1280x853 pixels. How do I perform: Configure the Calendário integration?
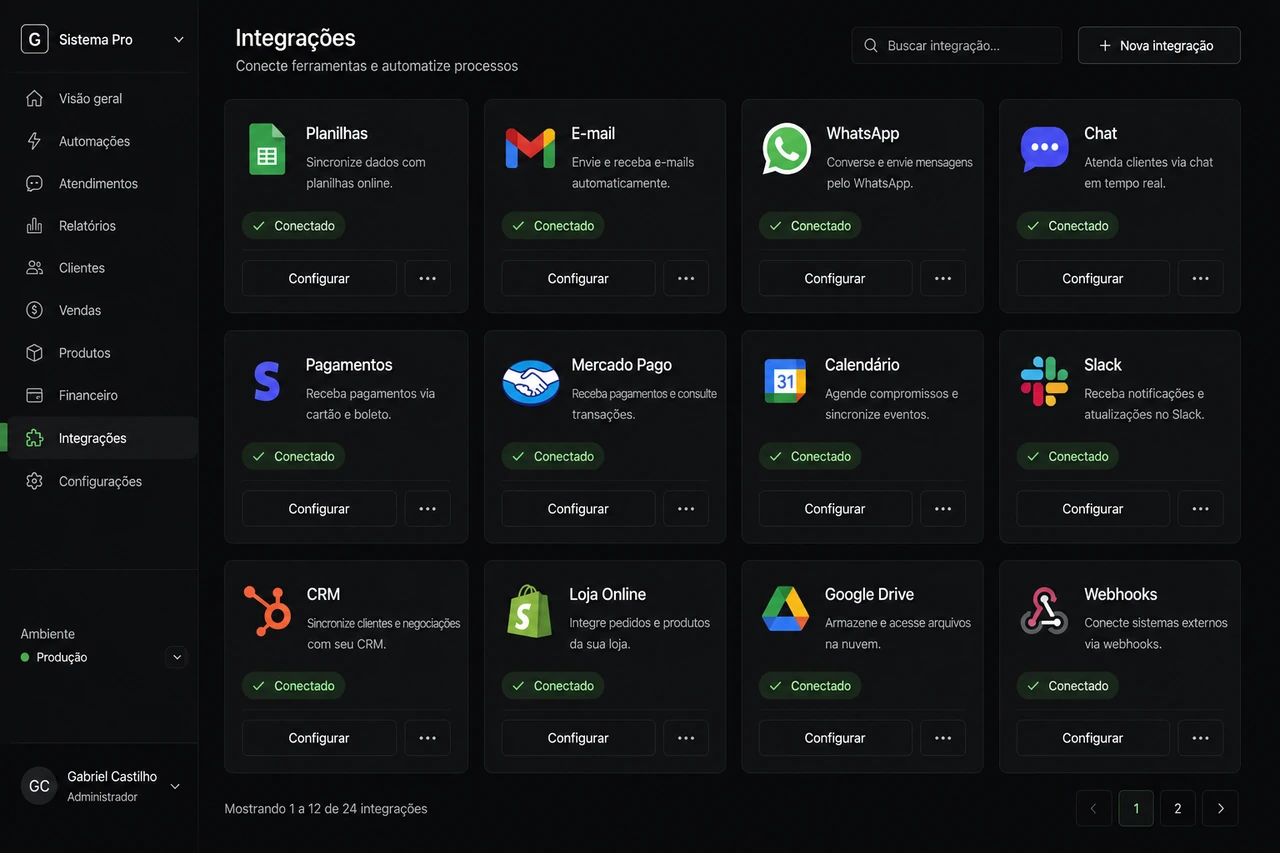835,508
